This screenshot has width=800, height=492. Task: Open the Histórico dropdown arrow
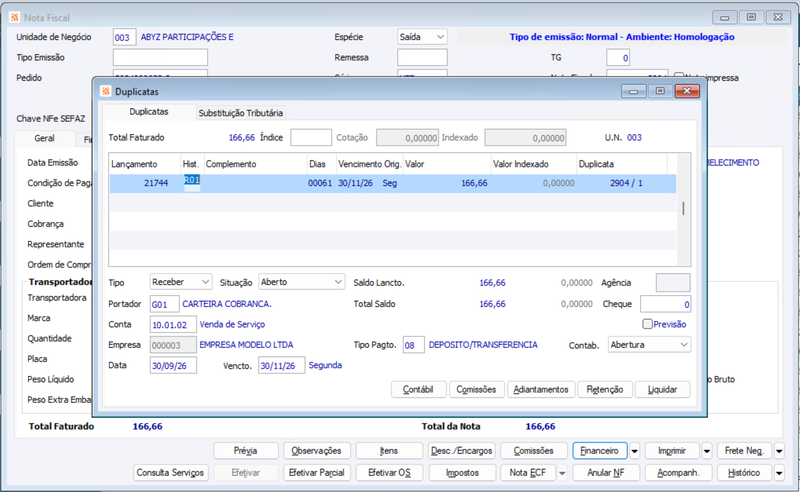[779, 473]
